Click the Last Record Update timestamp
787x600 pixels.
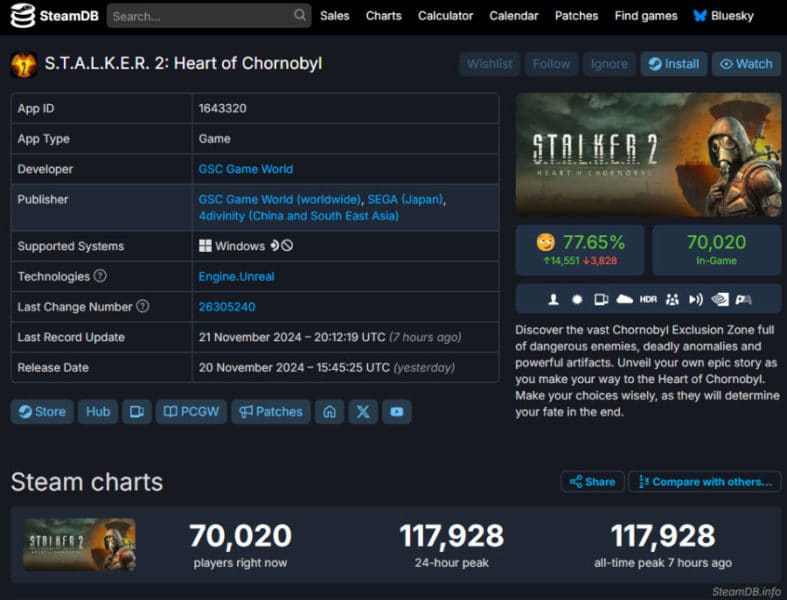(x=330, y=337)
